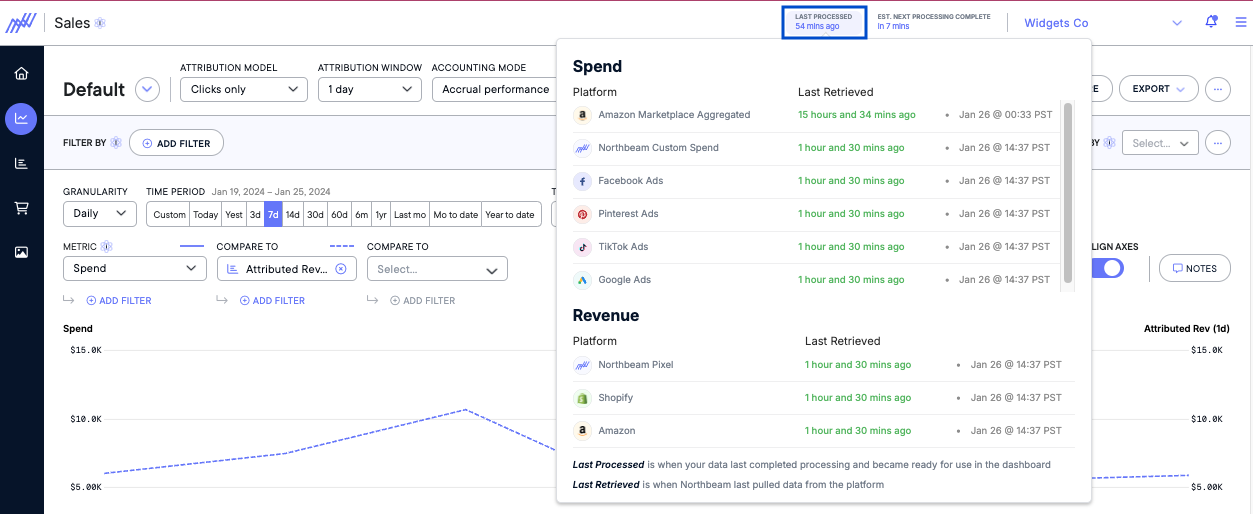
Task: Open the bar chart sidebar icon
Action: [x=21, y=163]
